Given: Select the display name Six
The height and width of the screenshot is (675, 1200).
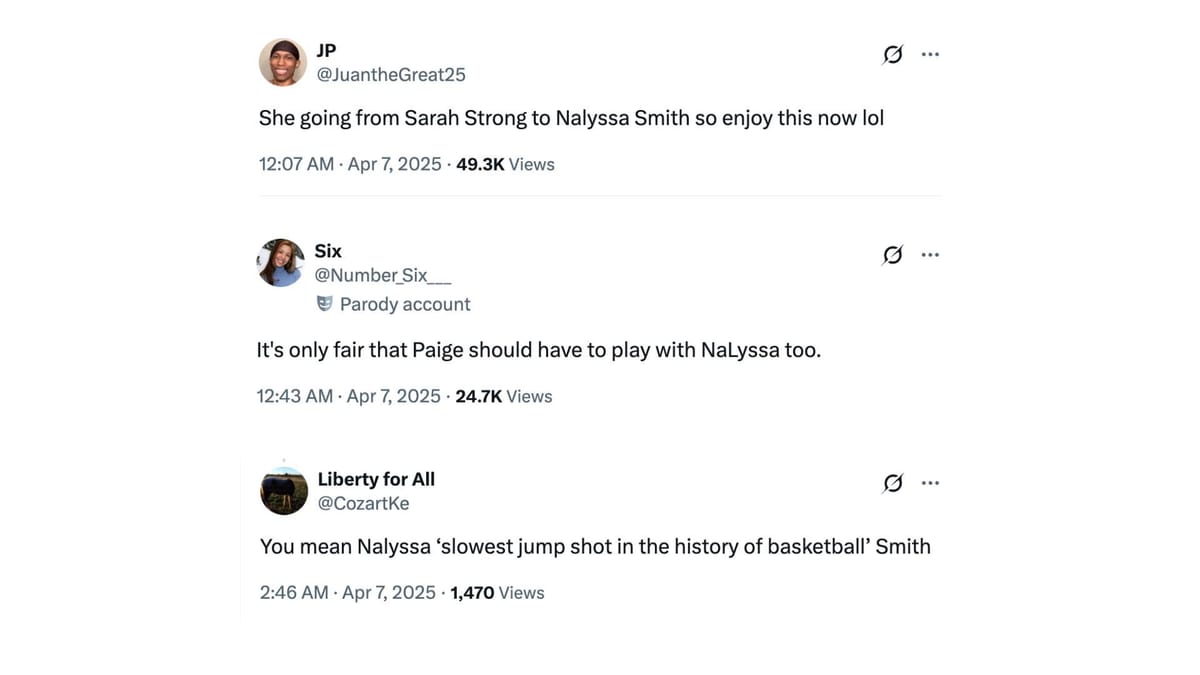Looking at the screenshot, I should pos(327,251).
